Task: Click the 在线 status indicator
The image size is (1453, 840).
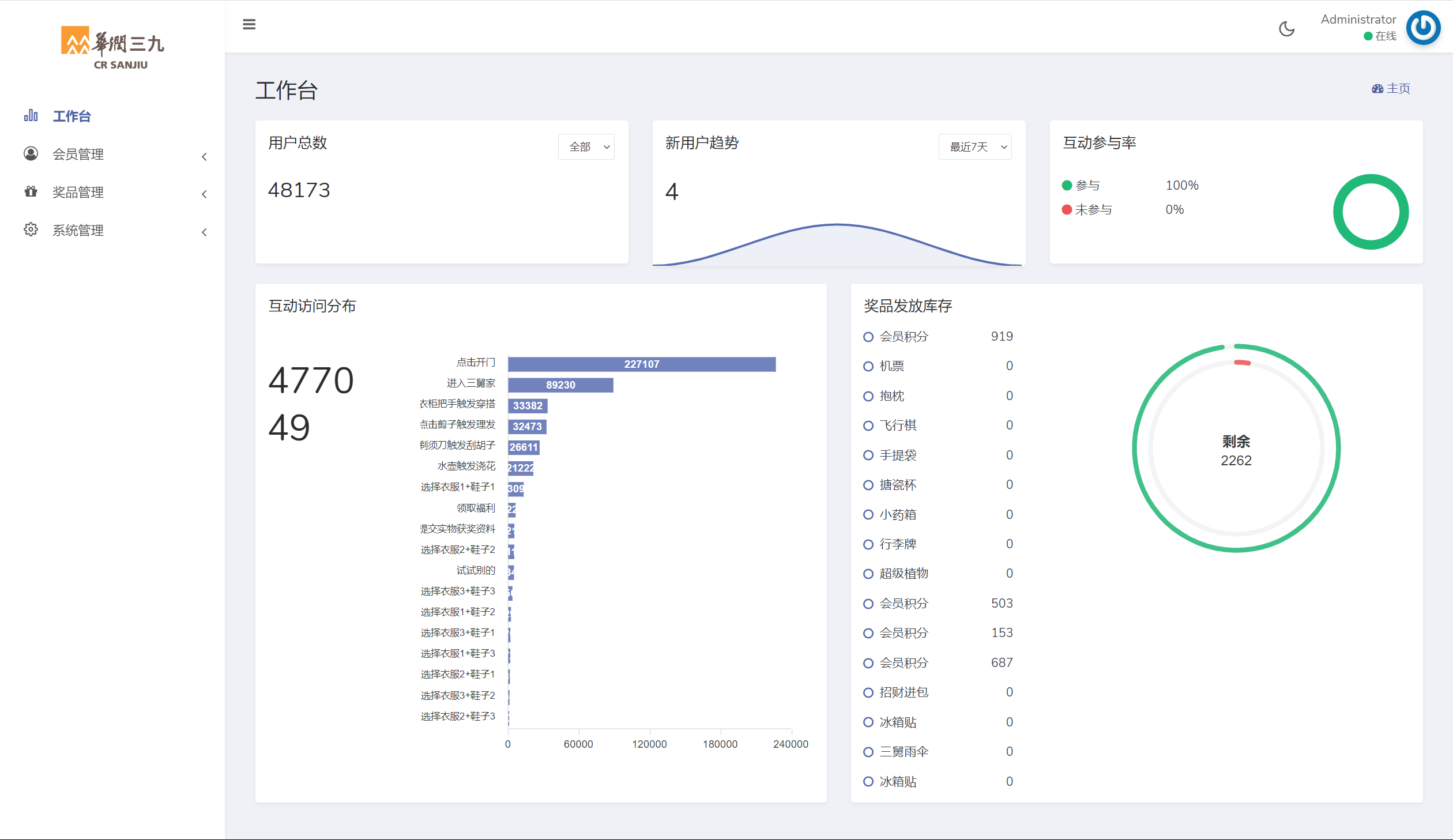Action: click(1380, 36)
